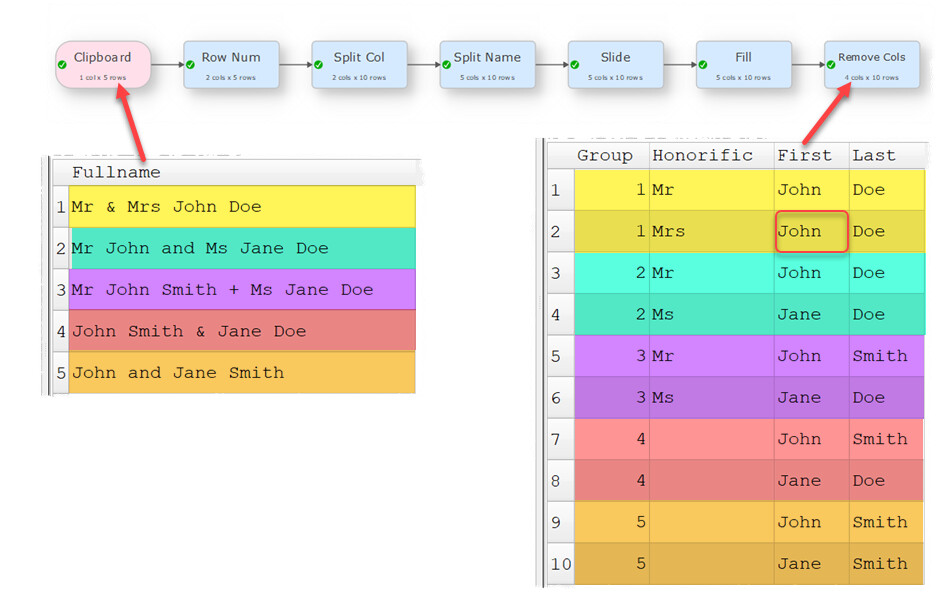The height and width of the screenshot is (592, 936).
Task: Select the 'John and Jane Smith' cell
Action: click(242, 372)
